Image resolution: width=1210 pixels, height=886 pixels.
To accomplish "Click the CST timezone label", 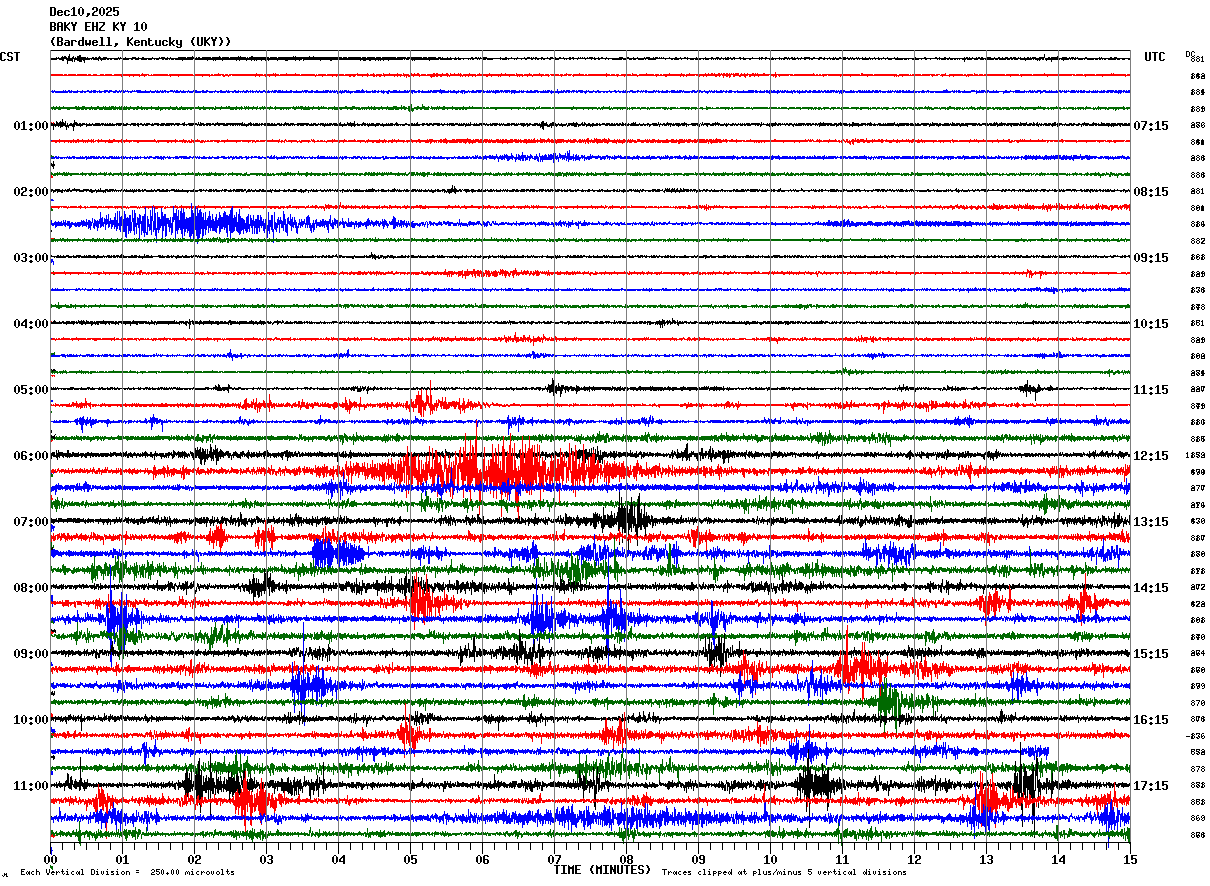I will click(10, 58).
